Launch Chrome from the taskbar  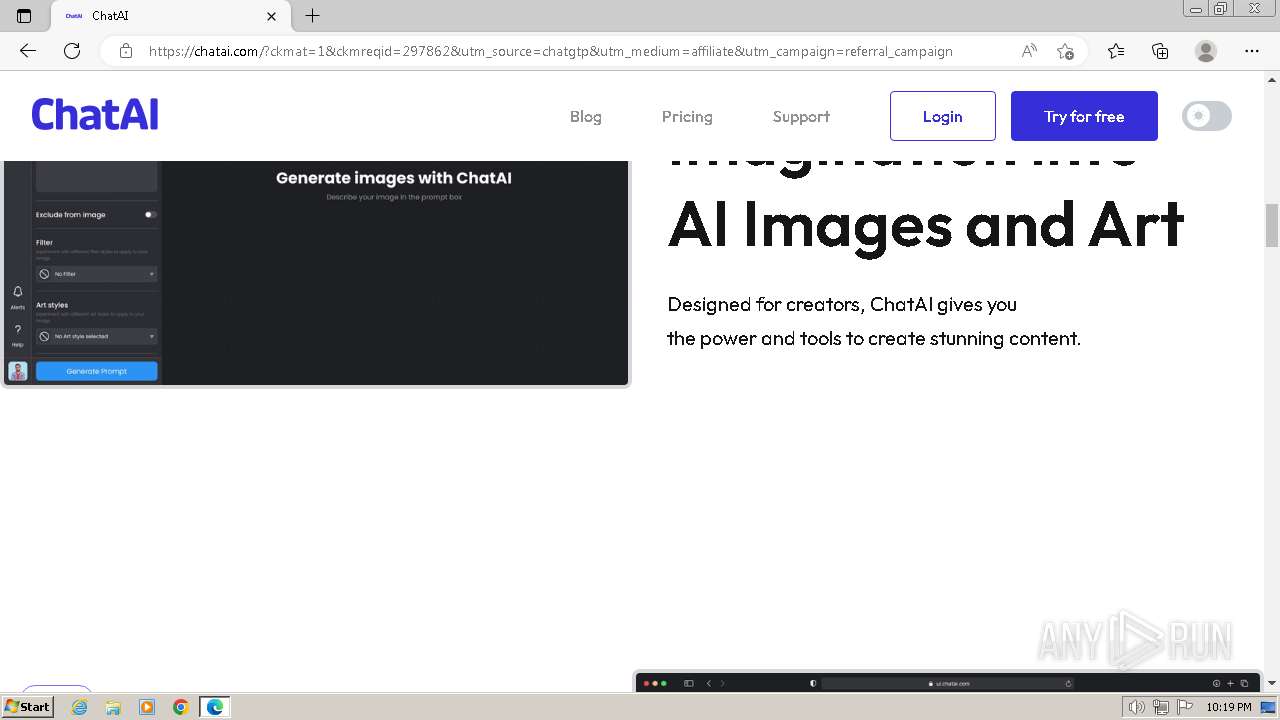coord(181,707)
